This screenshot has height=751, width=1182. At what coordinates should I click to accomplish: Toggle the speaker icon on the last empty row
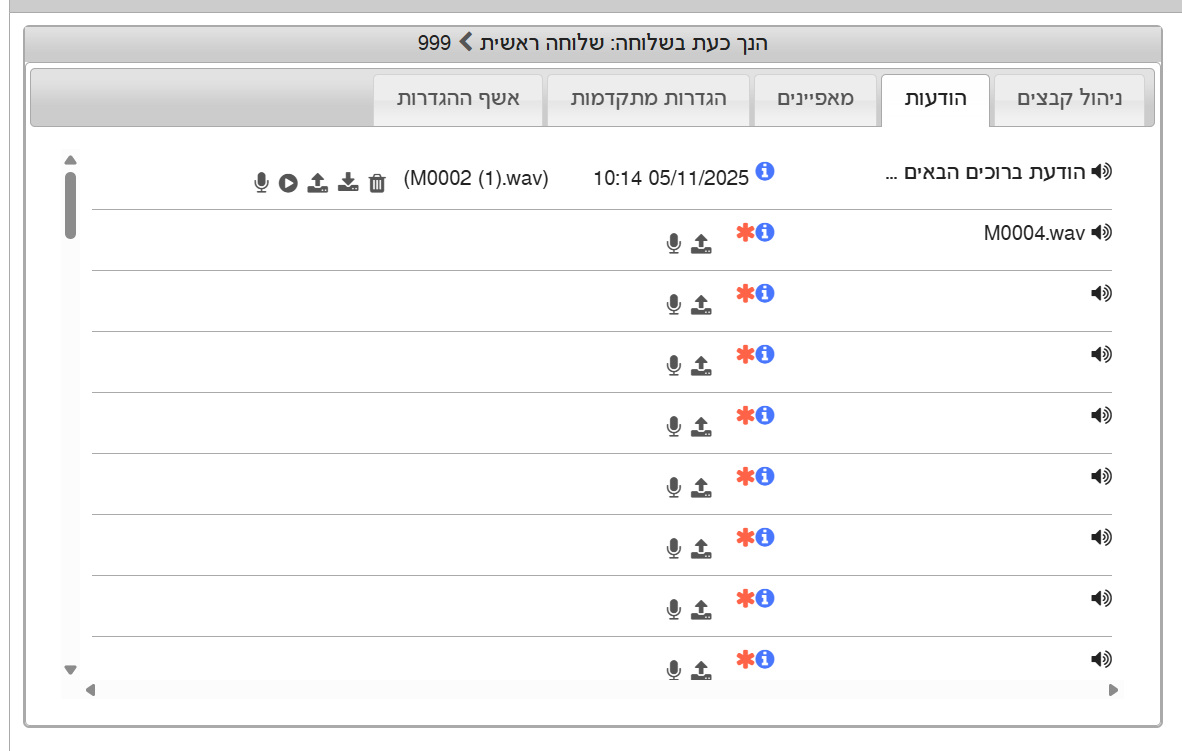point(1103,658)
